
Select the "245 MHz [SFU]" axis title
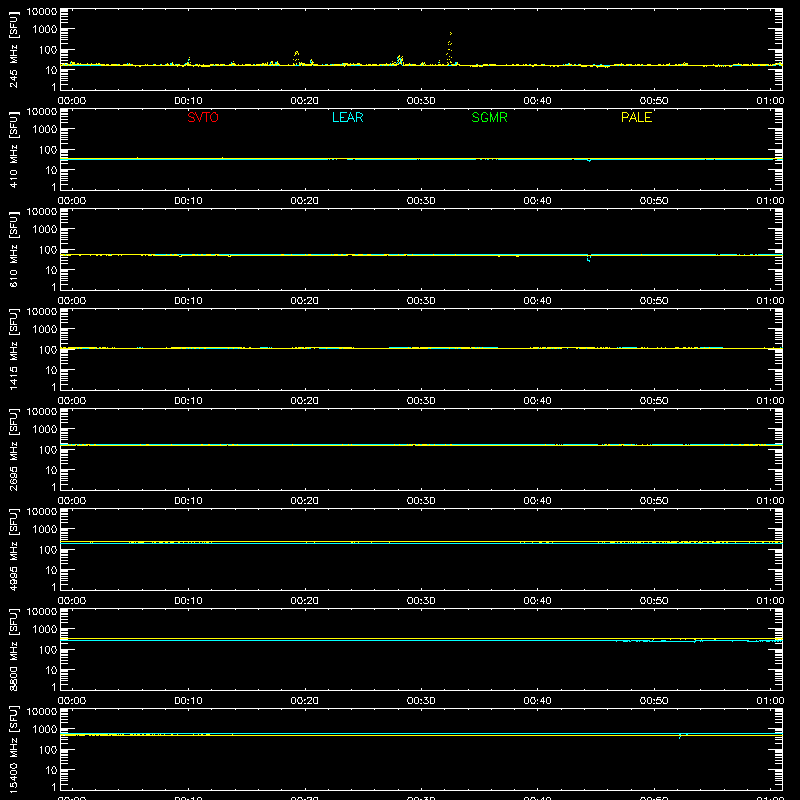click(13, 49)
